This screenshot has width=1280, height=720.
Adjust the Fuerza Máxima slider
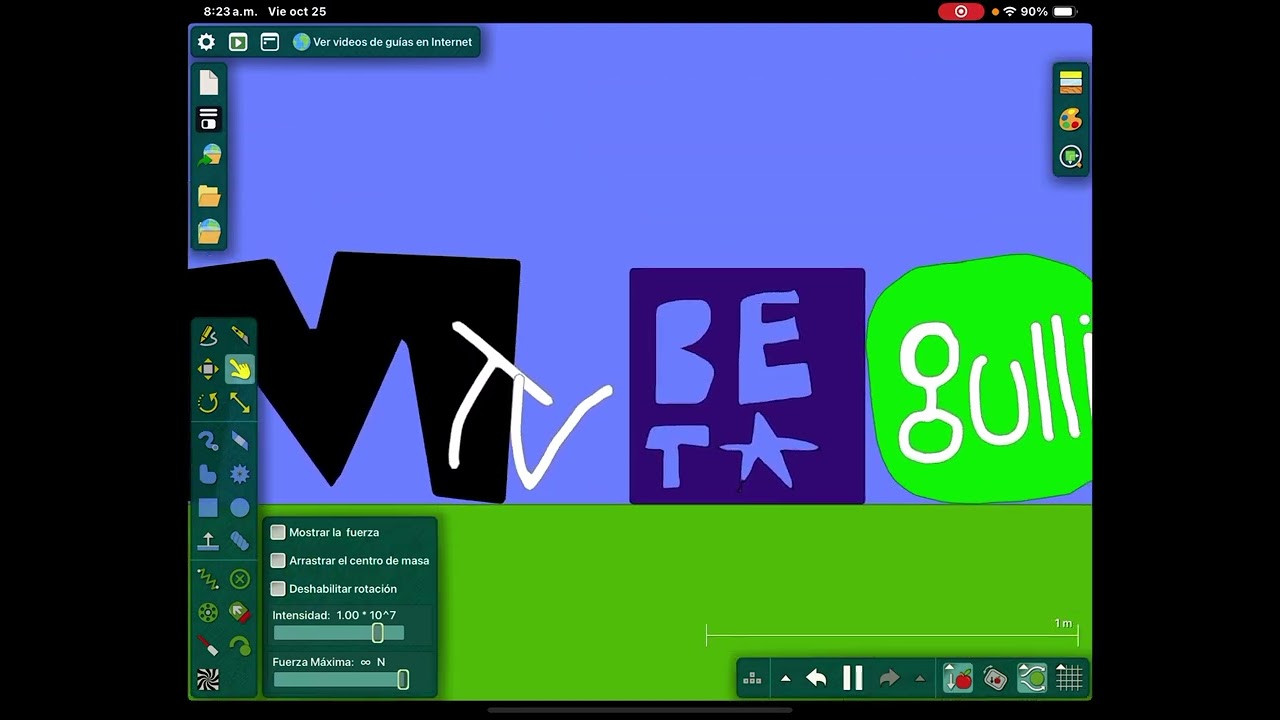(x=339, y=680)
